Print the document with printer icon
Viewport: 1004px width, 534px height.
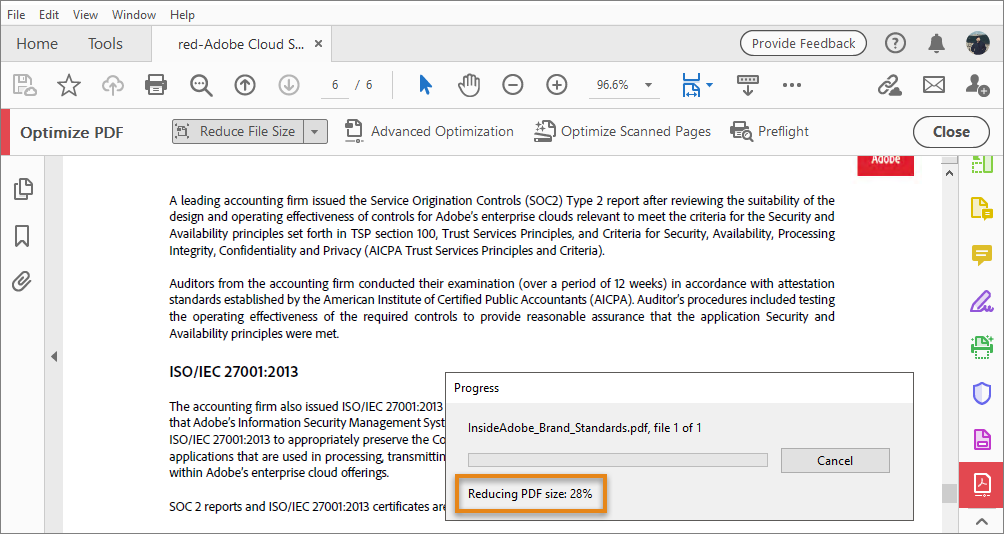(x=156, y=85)
